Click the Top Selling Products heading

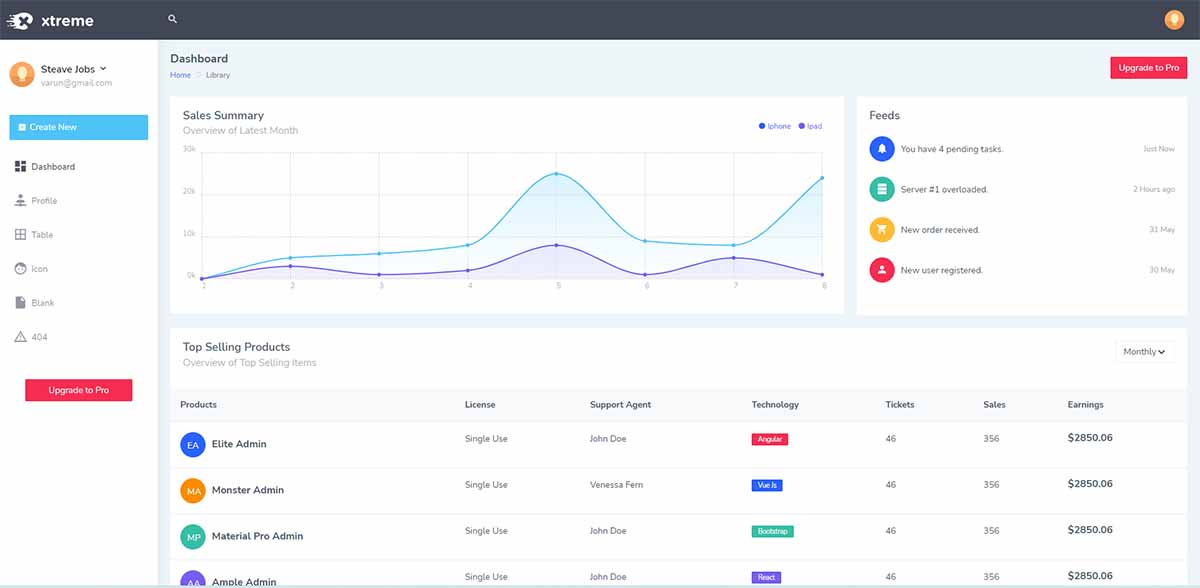click(x=236, y=347)
